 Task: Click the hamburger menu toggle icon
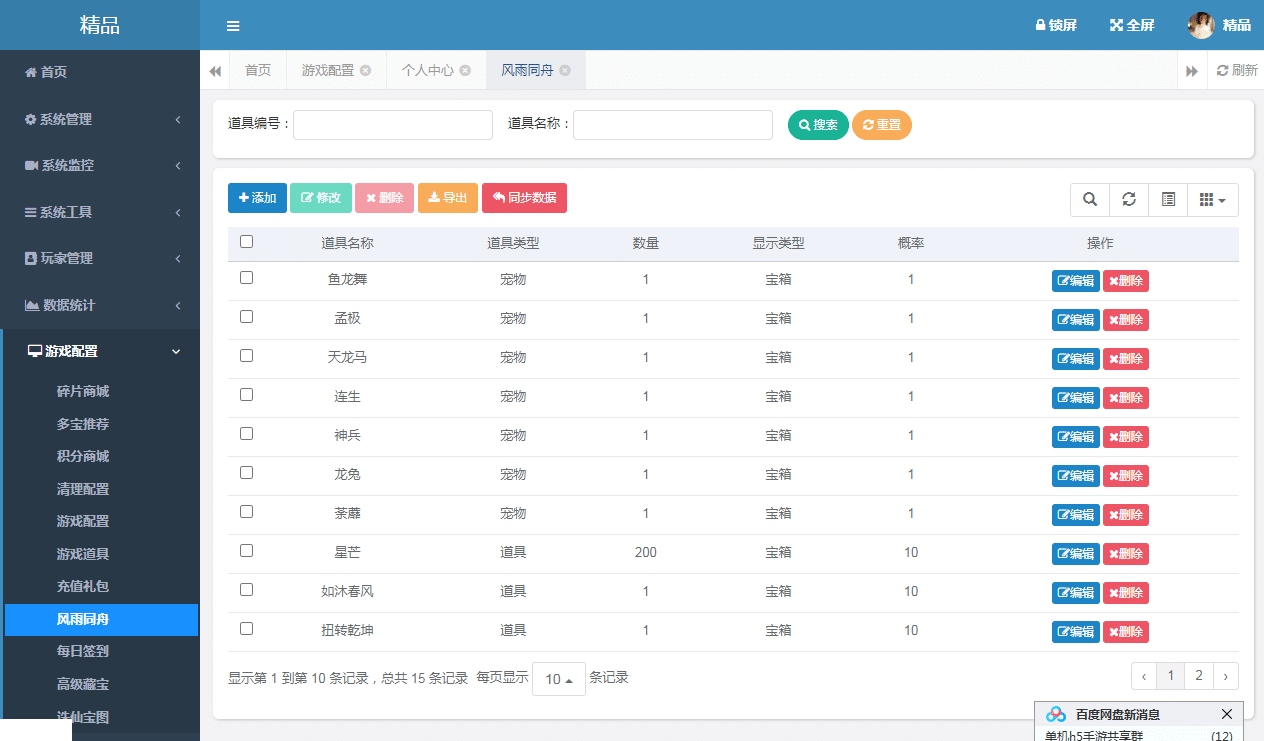pos(233,26)
